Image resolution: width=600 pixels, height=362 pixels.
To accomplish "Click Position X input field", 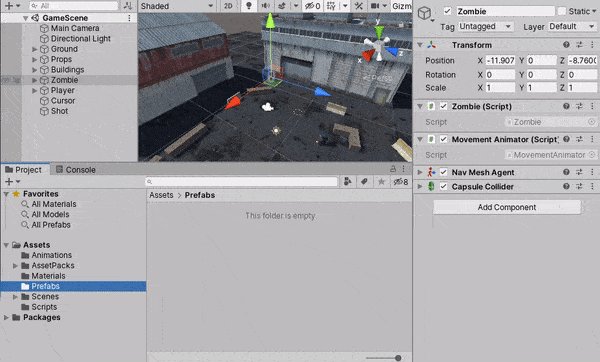I will [501, 60].
